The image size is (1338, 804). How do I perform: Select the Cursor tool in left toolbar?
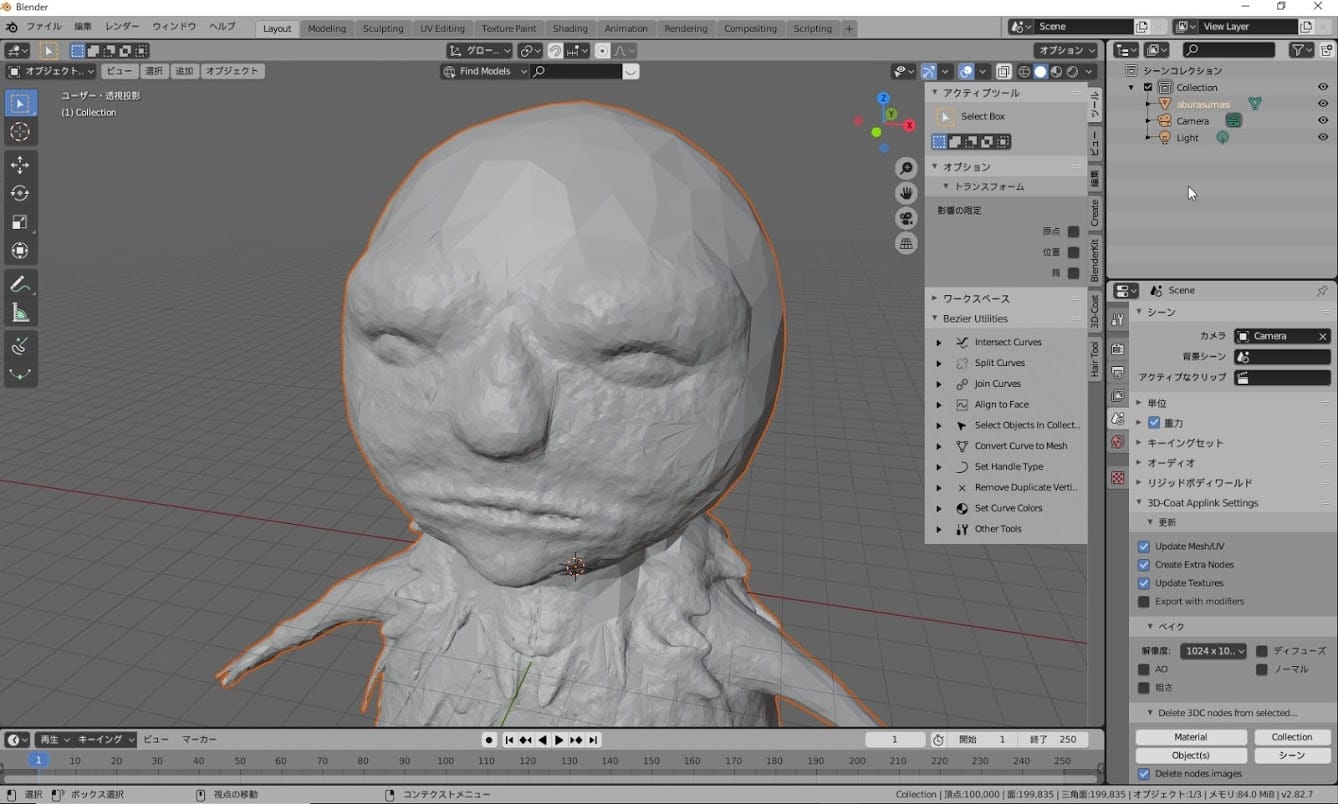pos(20,132)
